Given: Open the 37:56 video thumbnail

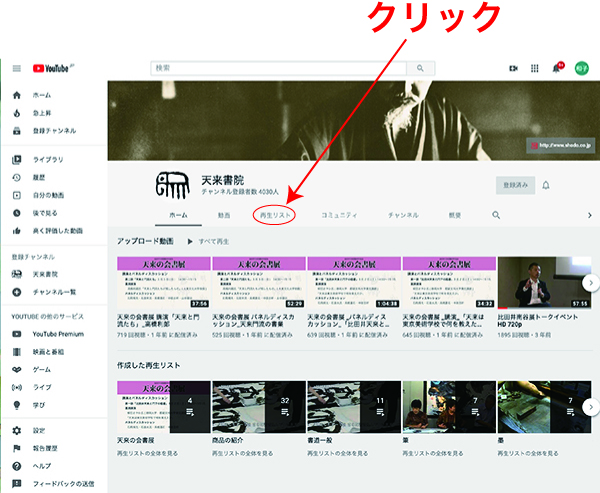Looking at the screenshot, I should pos(163,283).
